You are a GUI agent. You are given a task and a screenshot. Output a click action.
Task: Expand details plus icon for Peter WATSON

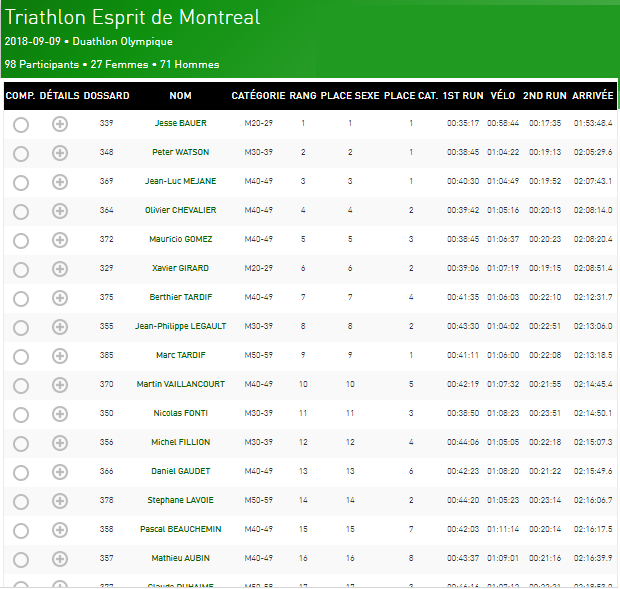60,153
